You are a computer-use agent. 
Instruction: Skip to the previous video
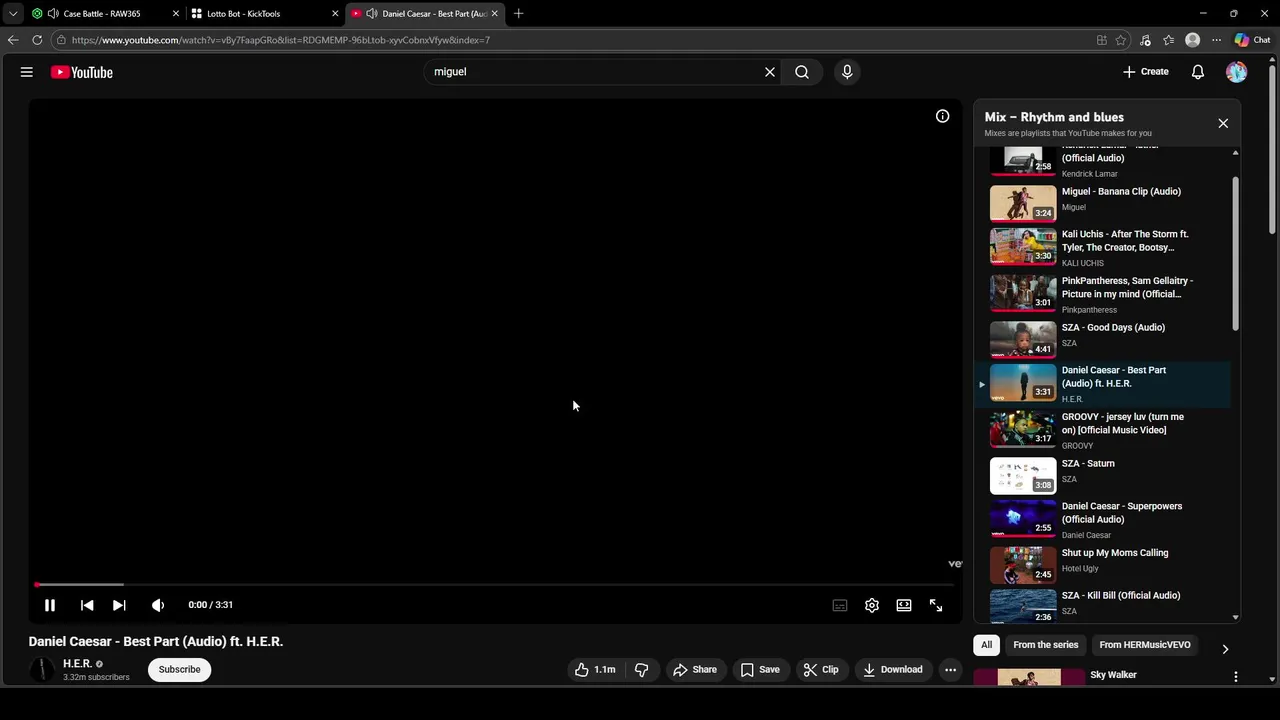pyautogui.click(x=87, y=605)
